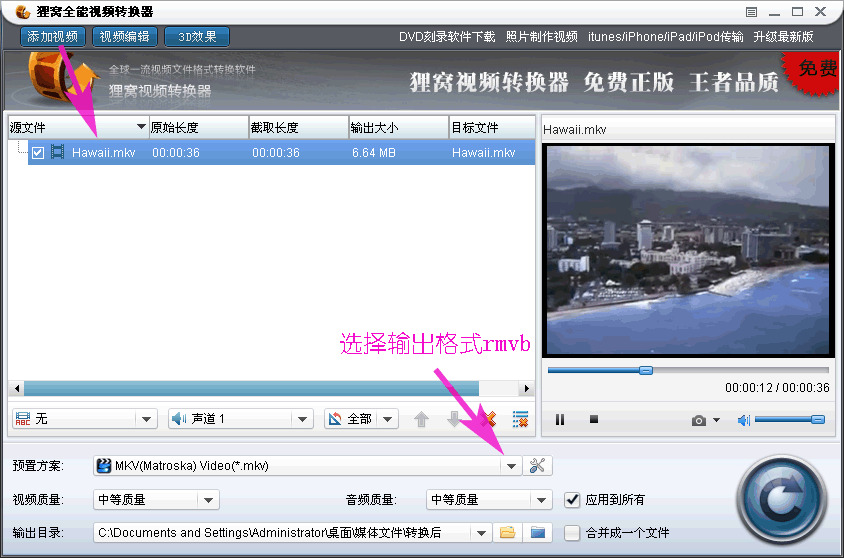Select the Hawaii.mkv source file name
This screenshot has width=844, height=558.
click(x=103, y=153)
